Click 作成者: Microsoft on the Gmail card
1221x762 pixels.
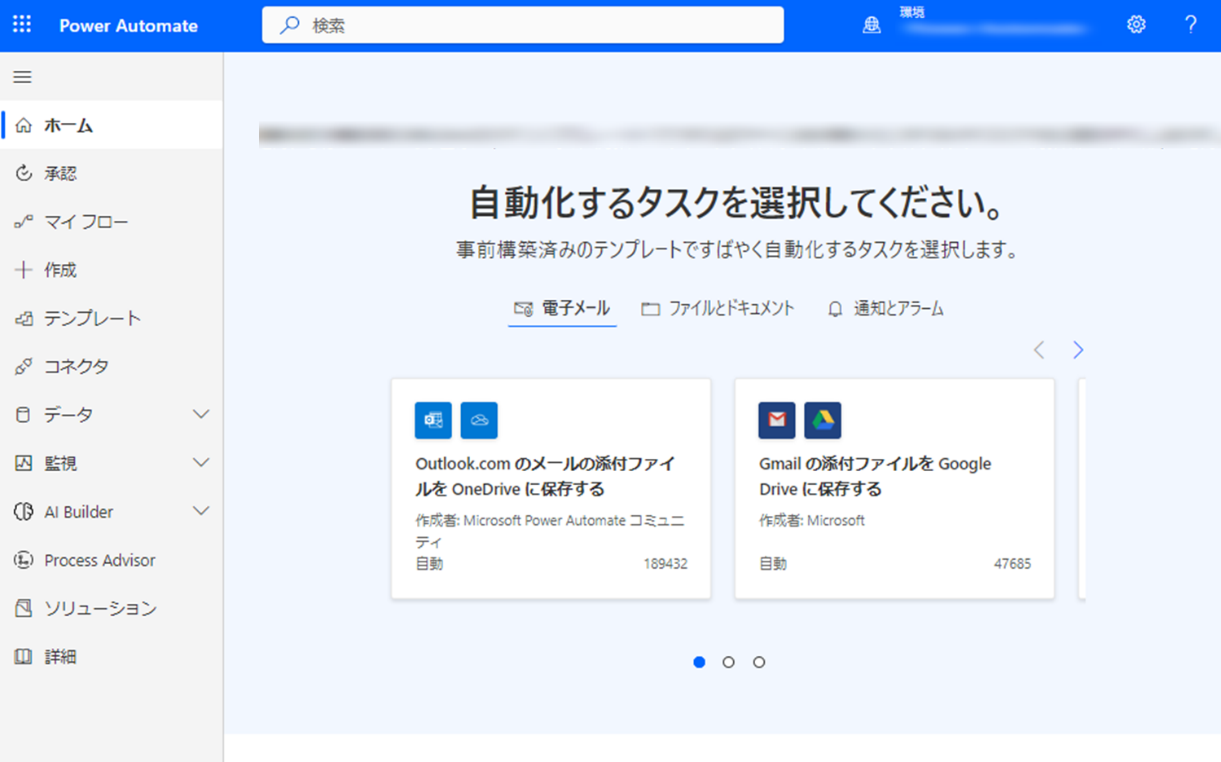click(812, 521)
